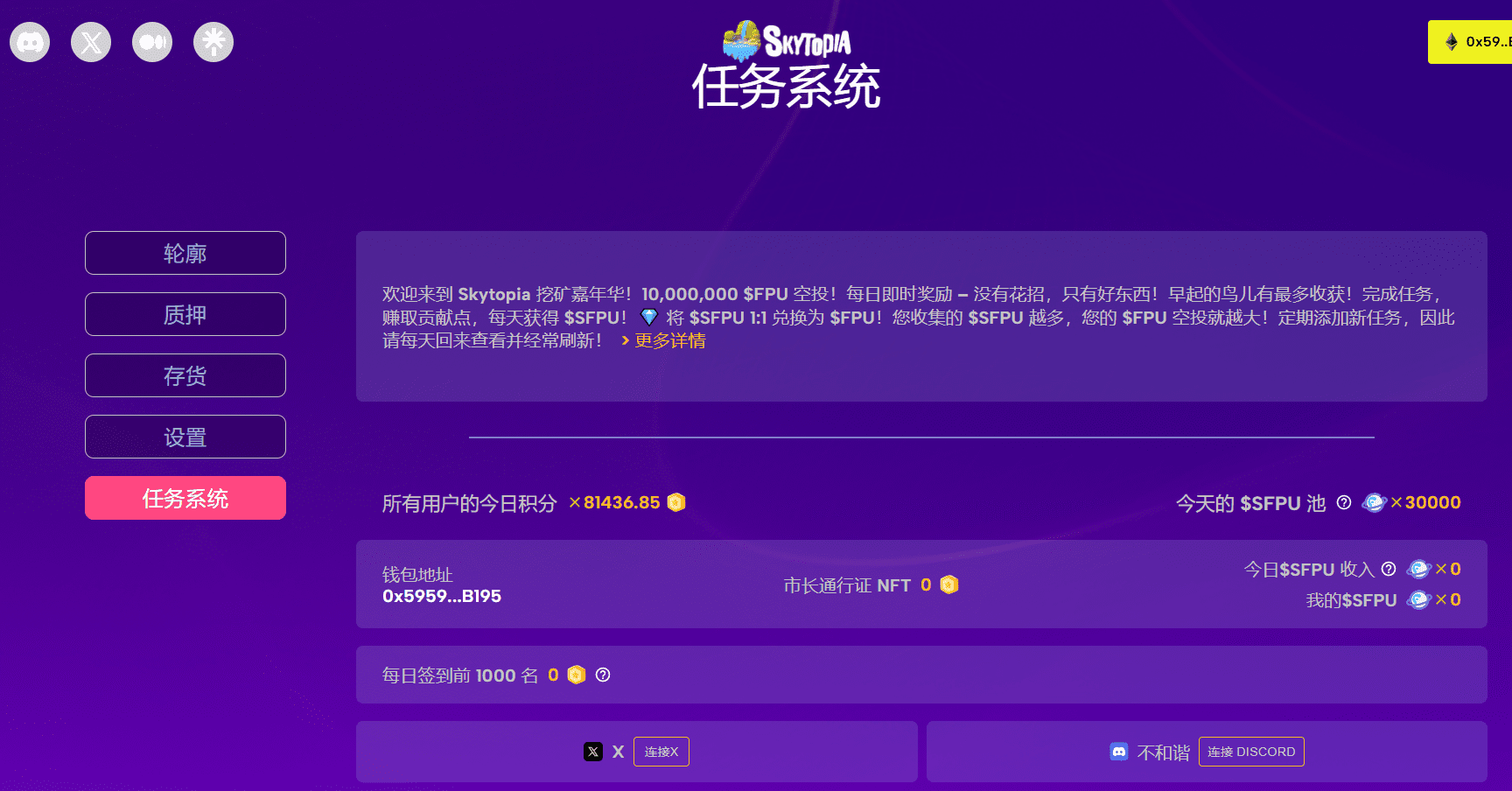Click the wallet address 0x5959...B195
The height and width of the screenshot is (791, 1512).
point(442,596)
